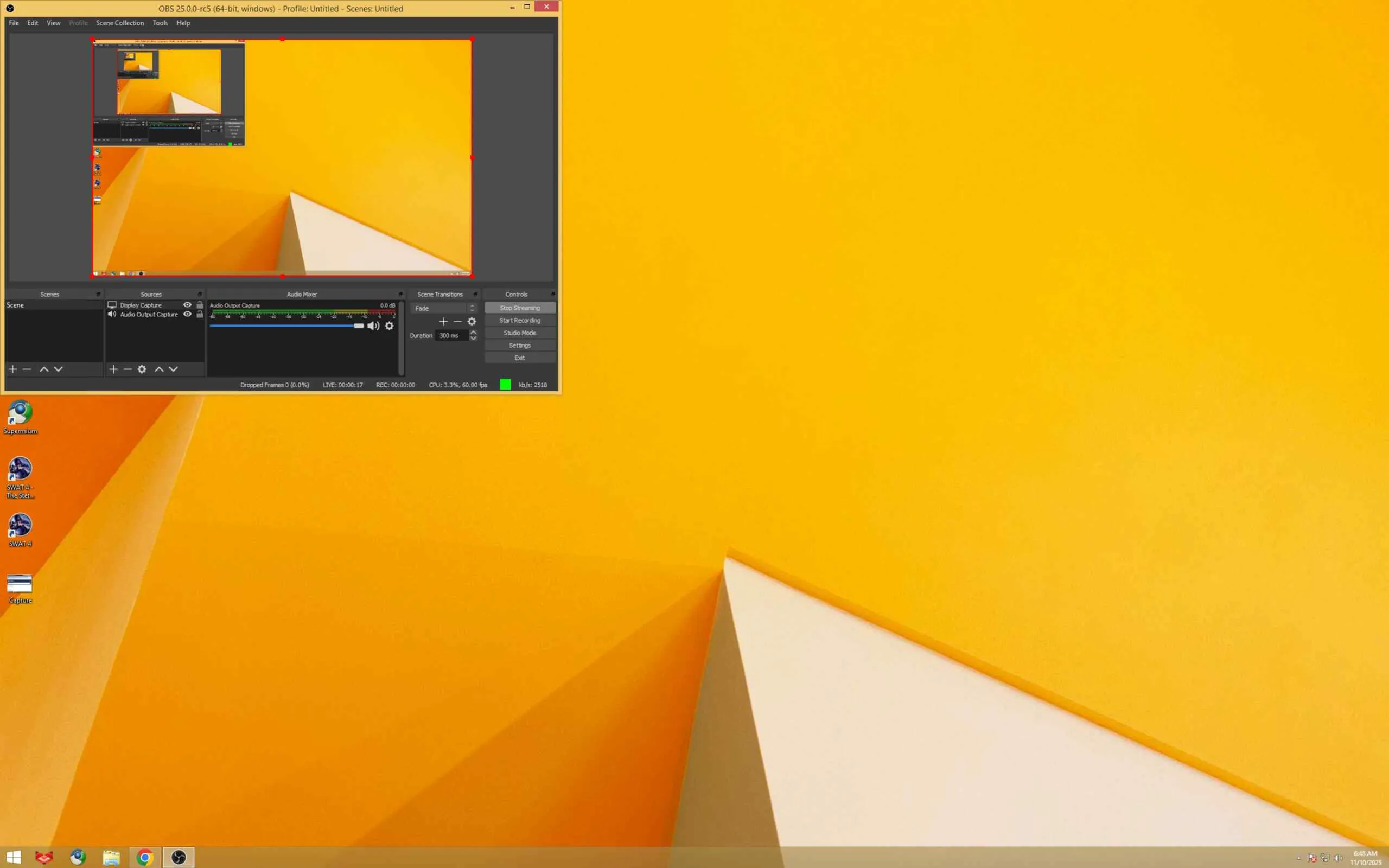The height and width of the screenshot is (868, 1389).
Task: Open Audio Output Capture mixer gear
Action: tap(389, 326)
